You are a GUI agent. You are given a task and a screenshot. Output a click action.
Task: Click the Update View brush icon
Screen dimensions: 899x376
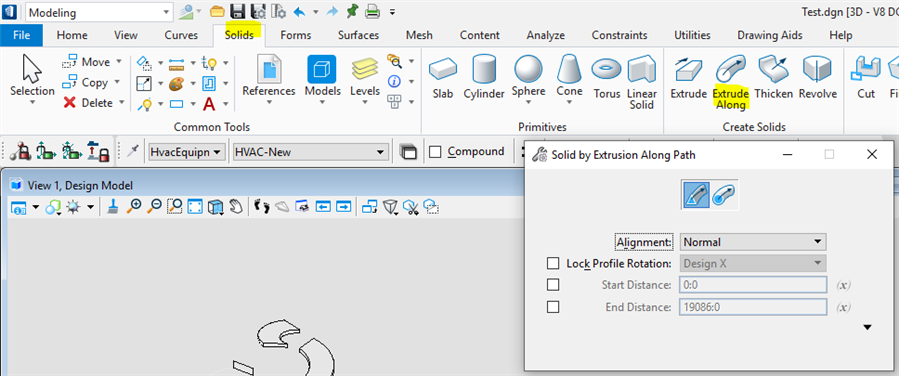pyautogui.click(x=114, y=206)
